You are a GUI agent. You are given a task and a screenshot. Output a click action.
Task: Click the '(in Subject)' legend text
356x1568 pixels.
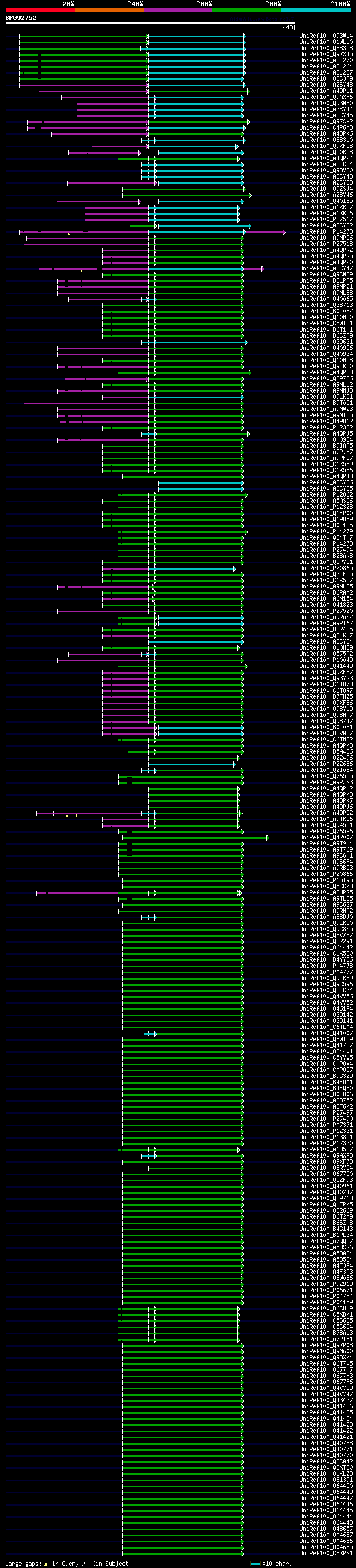click(x=112, y=1564)
